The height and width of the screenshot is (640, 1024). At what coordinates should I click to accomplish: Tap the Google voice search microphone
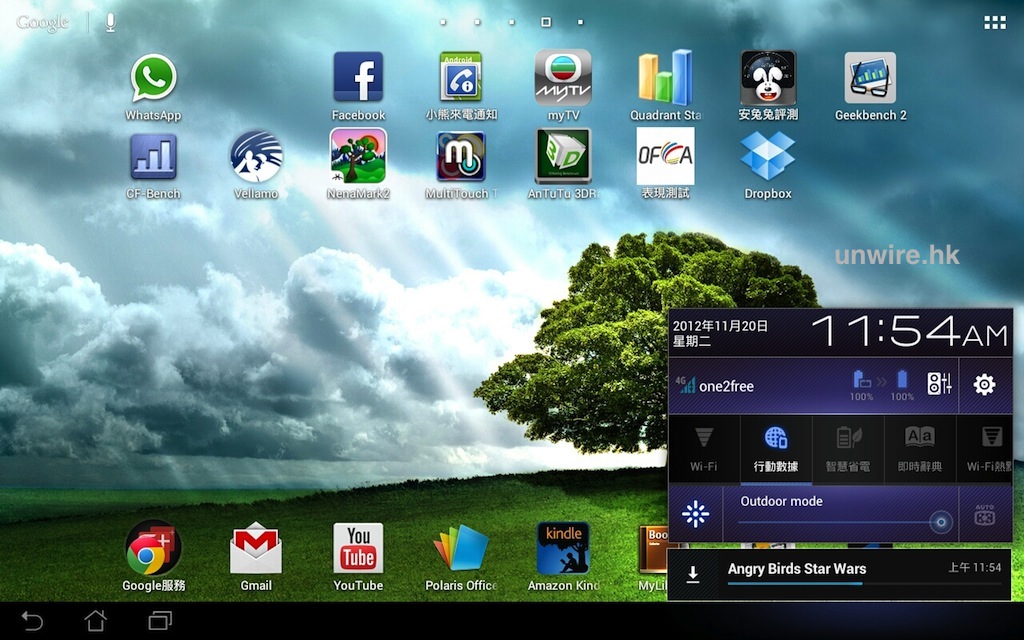point(110,22)
